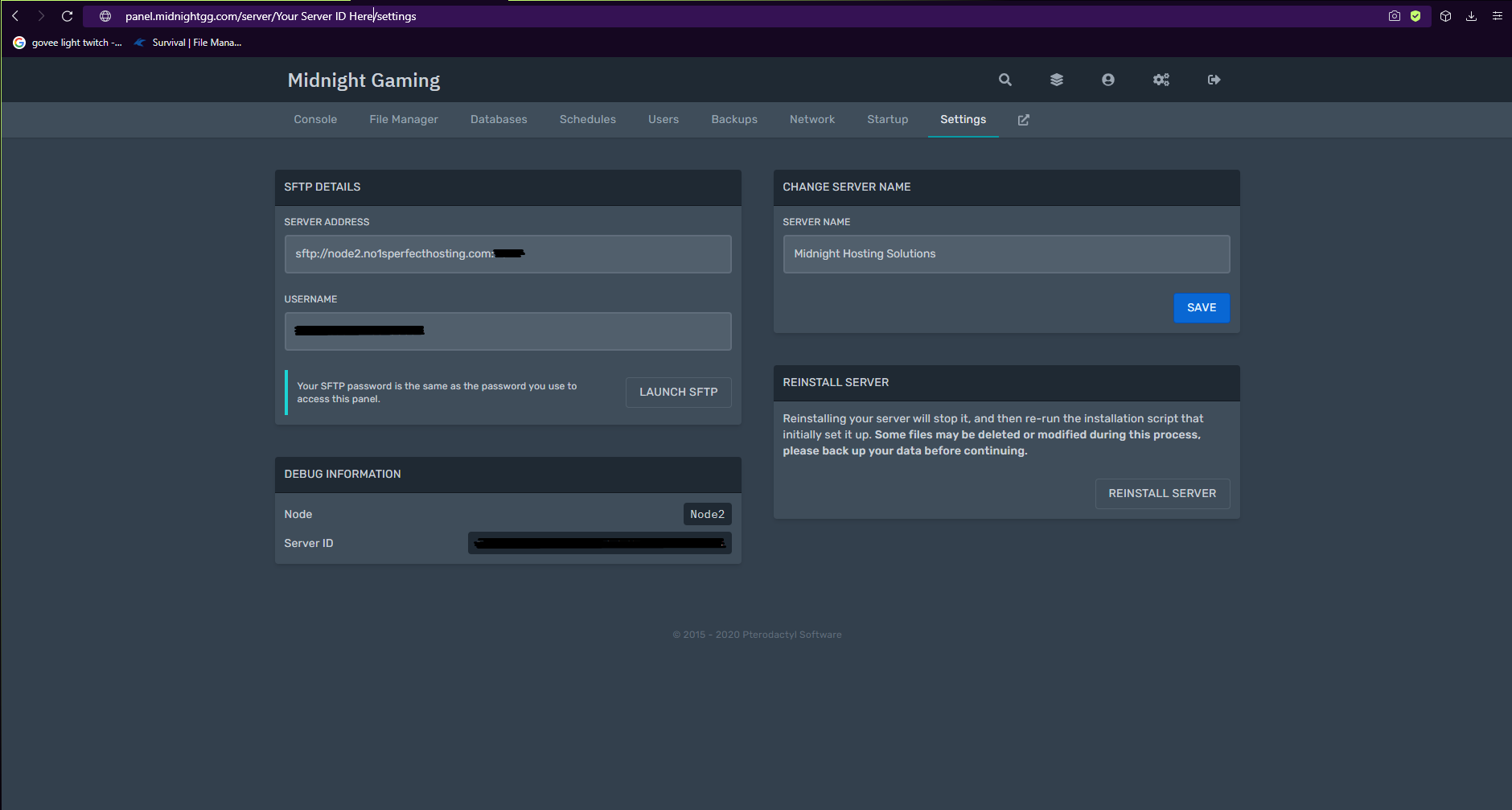The image size is (1512, 810).
Task: Open the govee light twitch bookmark
Action: point(68,43)
